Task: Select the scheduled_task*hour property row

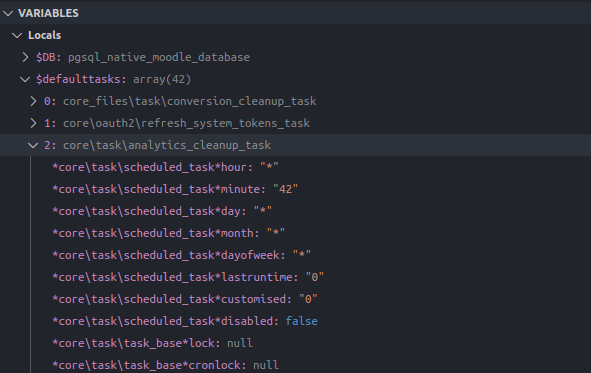Action: (x=296, y=167)
